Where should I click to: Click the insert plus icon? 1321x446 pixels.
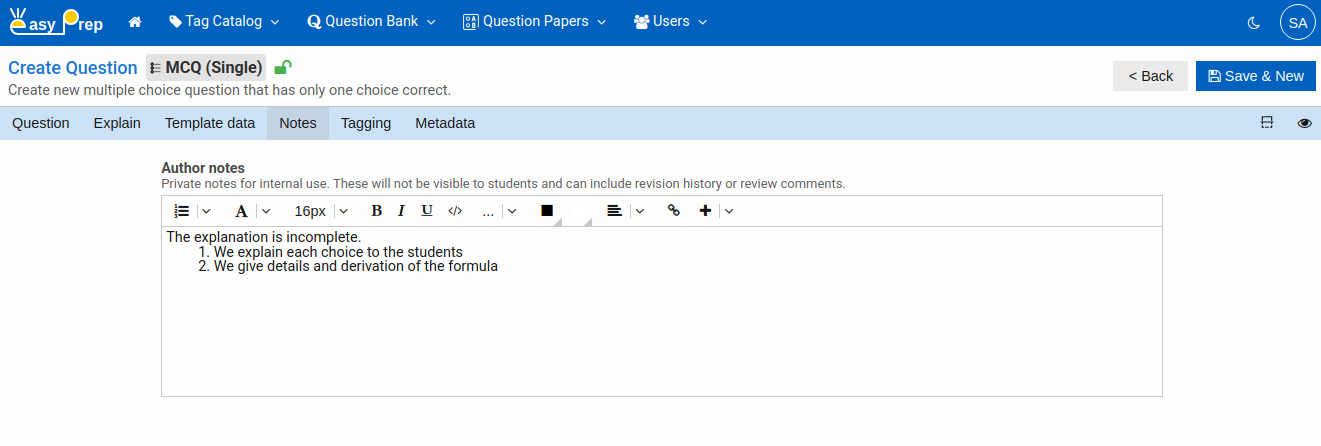(705, 211)
